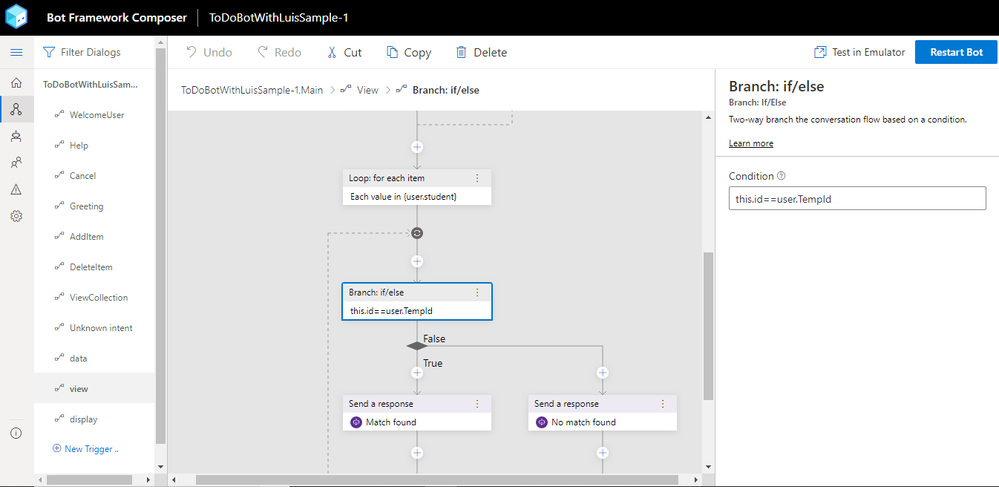Open the Loop: for each item options menu
Viewport: 999px width, 487px height.
pyautogui.click(x=477, y=178)
